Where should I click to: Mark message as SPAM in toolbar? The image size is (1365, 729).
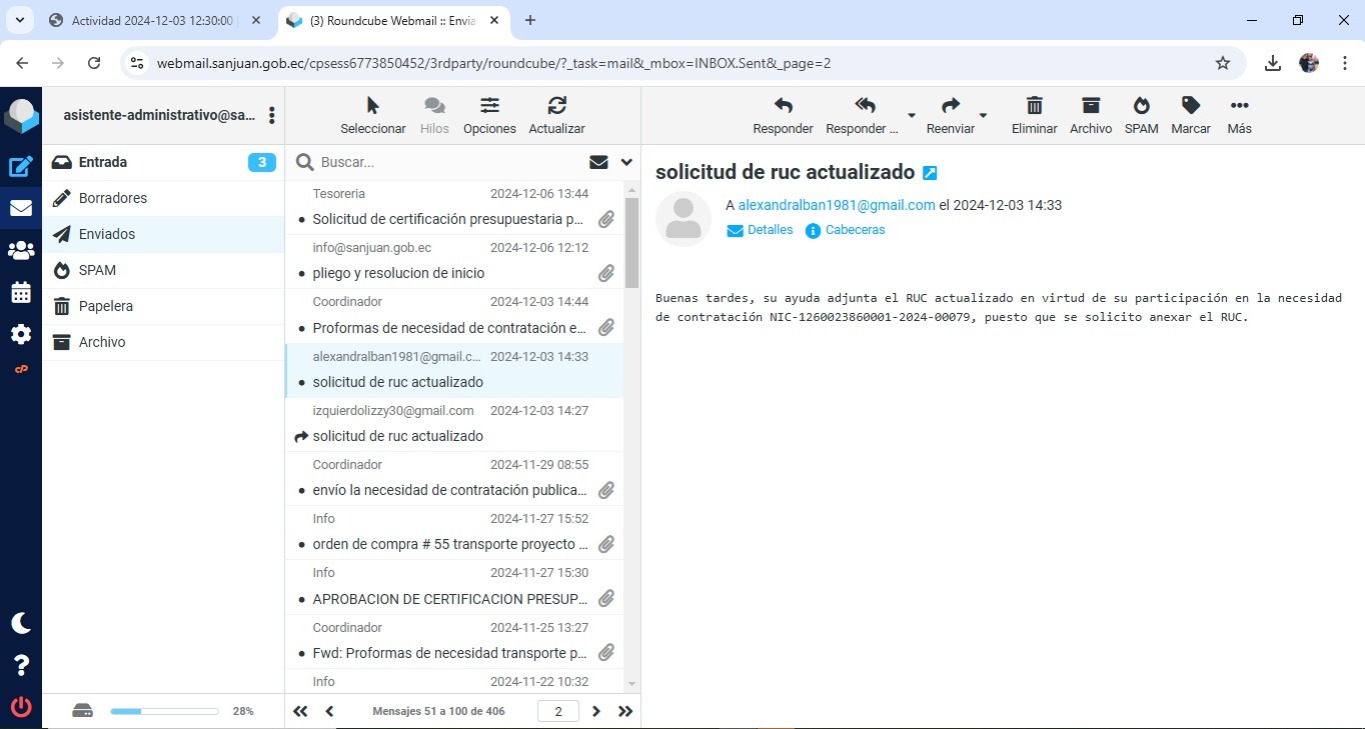(x=1141, y=106)
